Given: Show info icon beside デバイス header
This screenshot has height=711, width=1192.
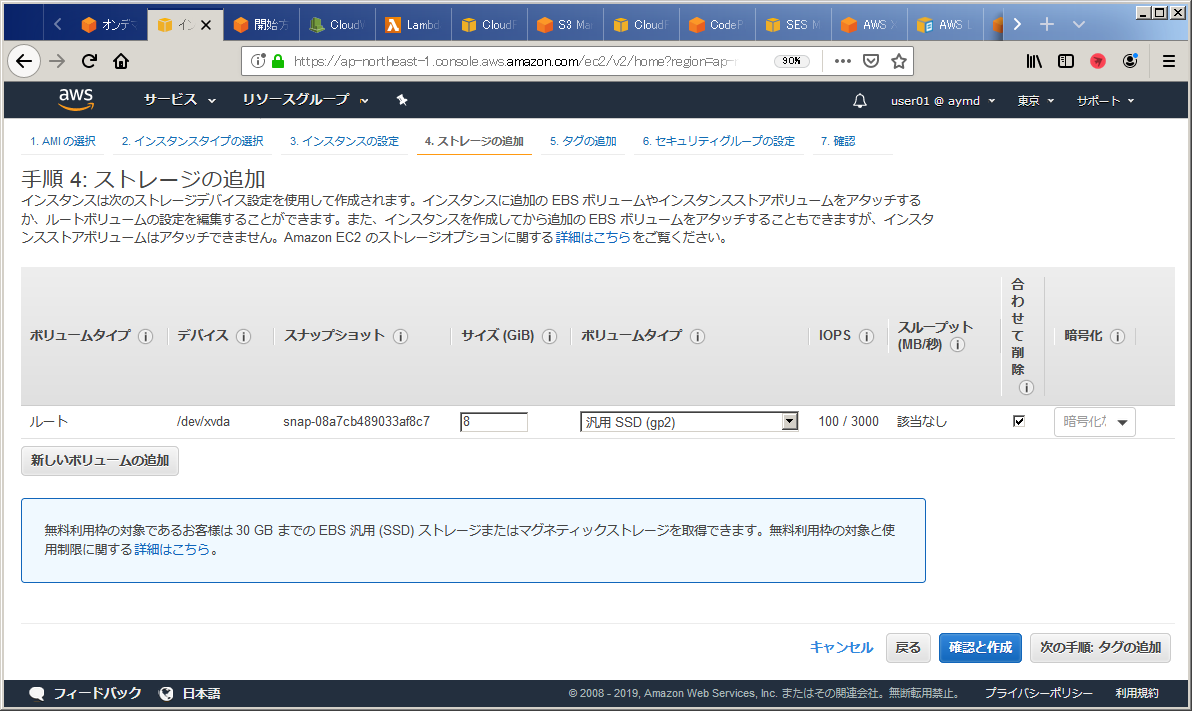Looking at the screenshot, I should click(x=243, y=336).
